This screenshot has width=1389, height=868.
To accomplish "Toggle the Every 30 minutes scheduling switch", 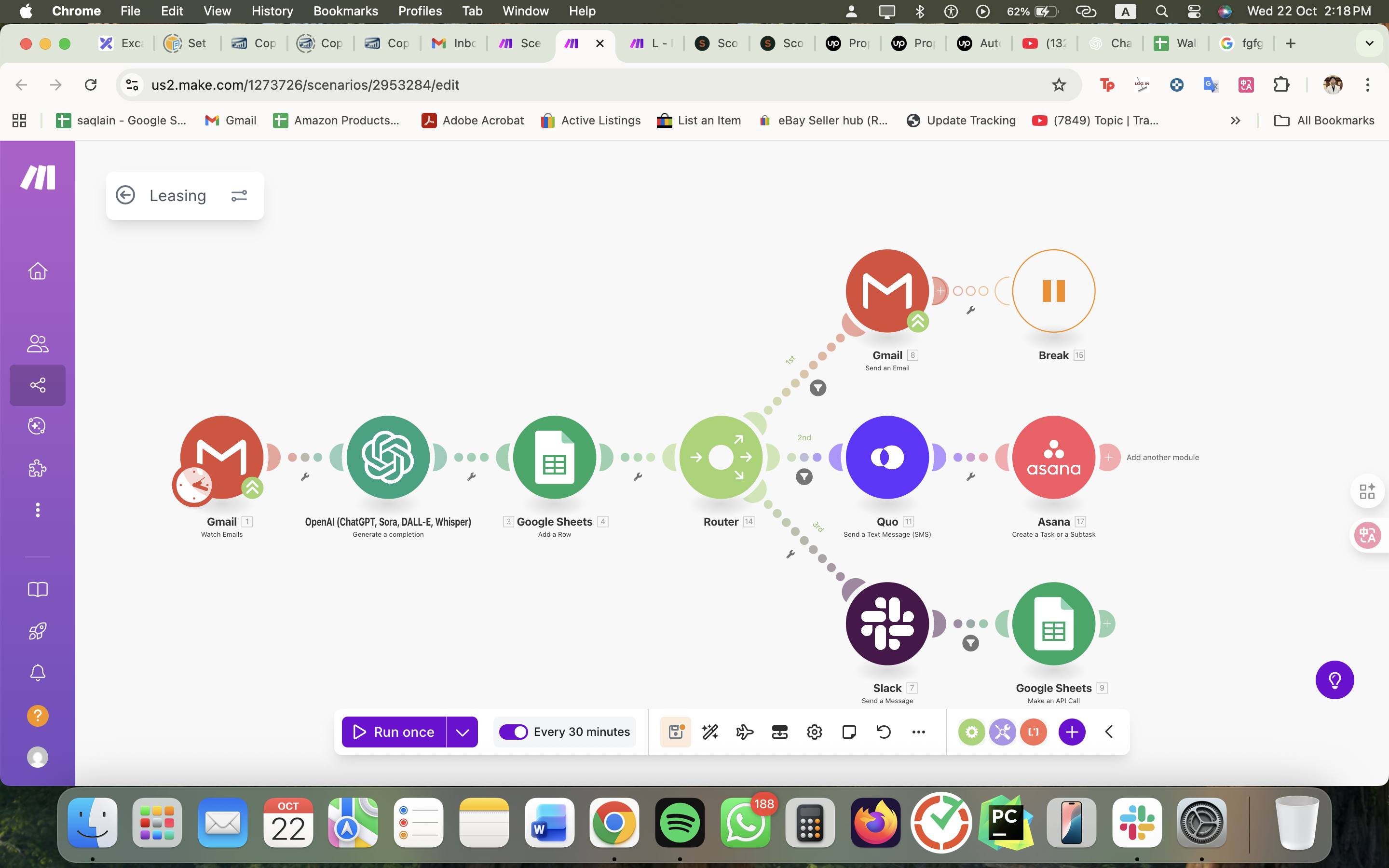I will pyautogui.click(x=514, y=732).
